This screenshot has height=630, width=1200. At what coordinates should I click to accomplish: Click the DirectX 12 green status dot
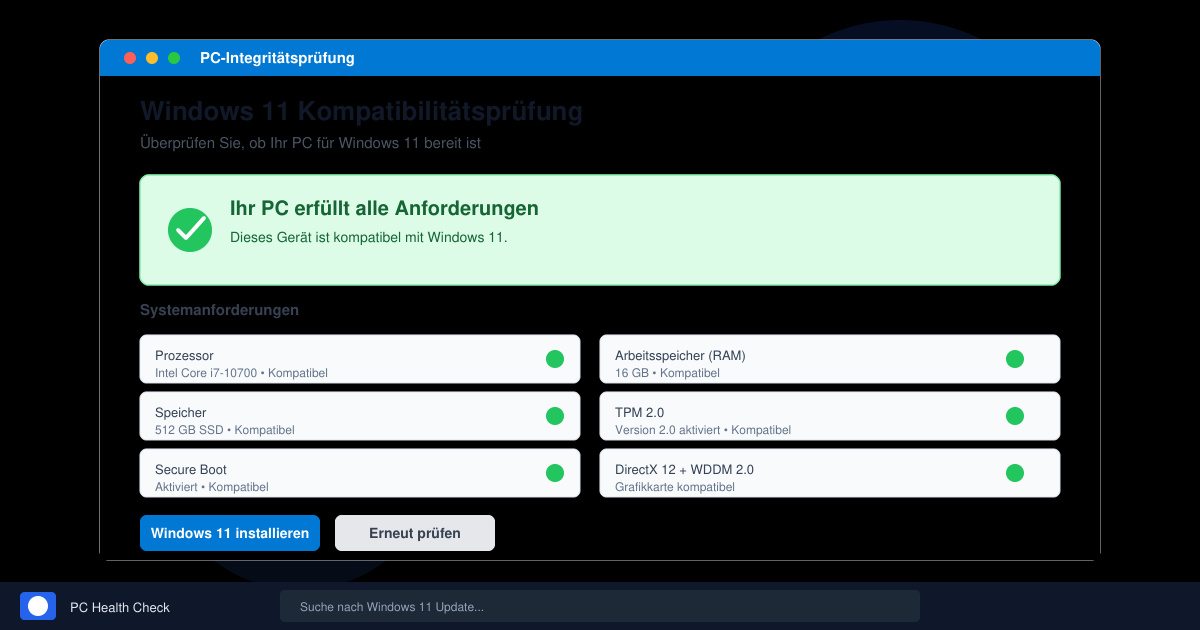[x=1015, y=473]
